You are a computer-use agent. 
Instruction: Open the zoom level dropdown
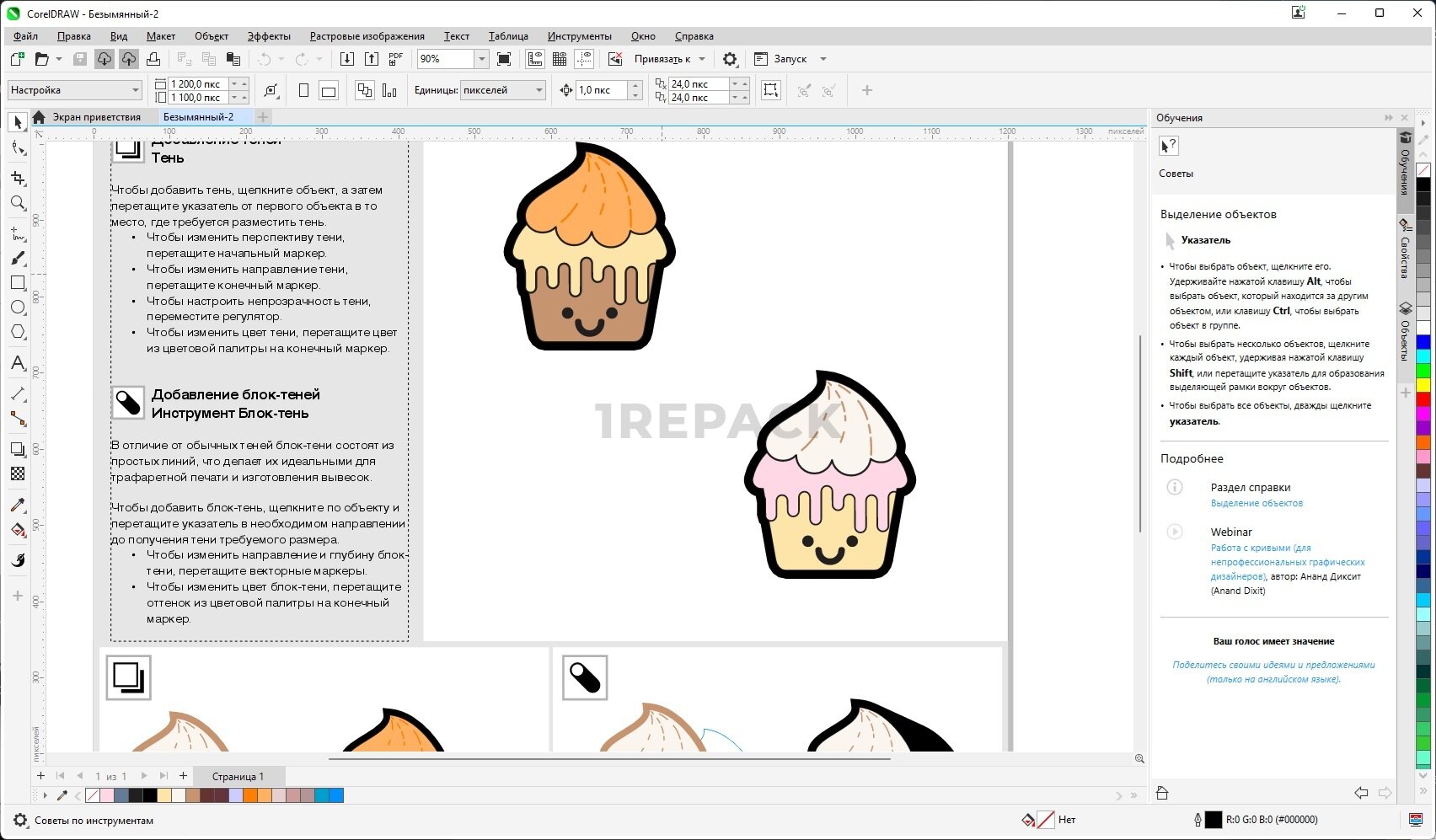click(x=482, y=59)
